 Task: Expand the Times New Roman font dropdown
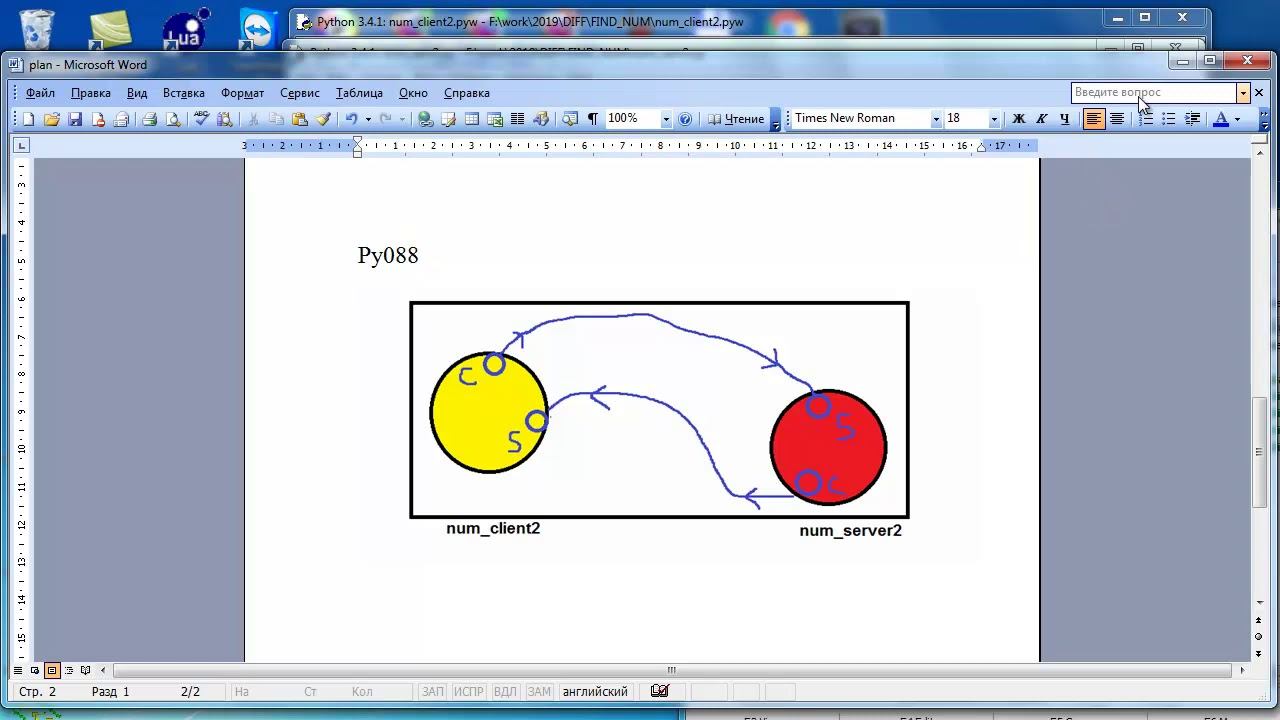(936, 119)
